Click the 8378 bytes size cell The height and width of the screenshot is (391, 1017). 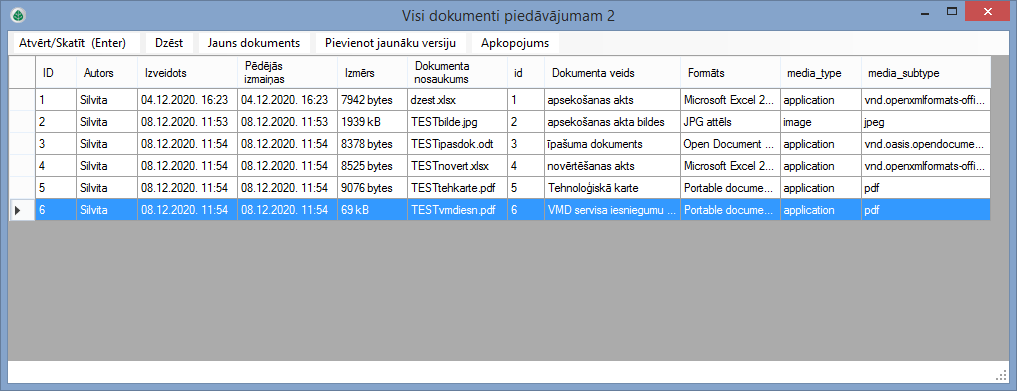point(372,144)
